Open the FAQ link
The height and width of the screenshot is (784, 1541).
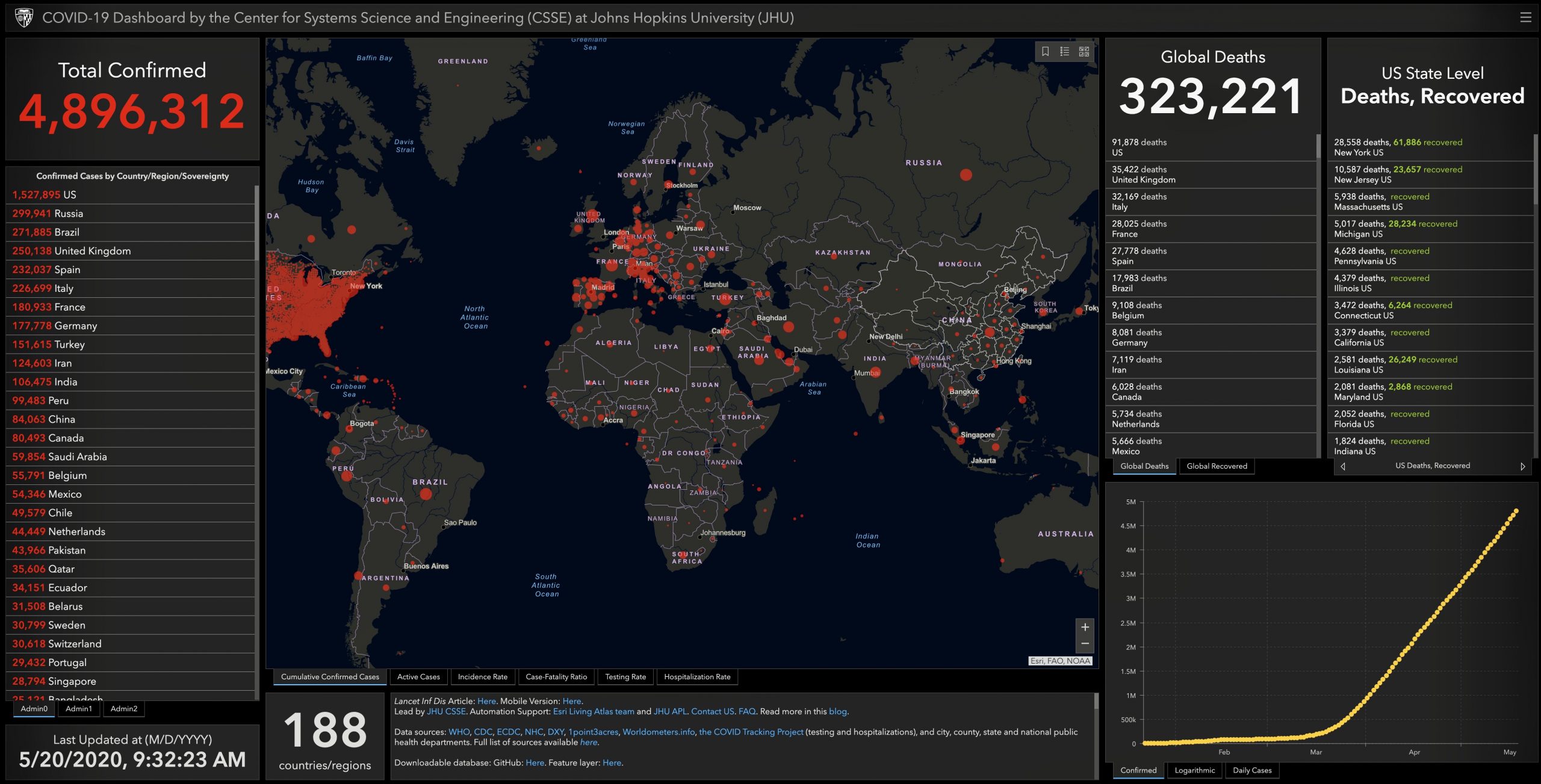coord(747,711)
